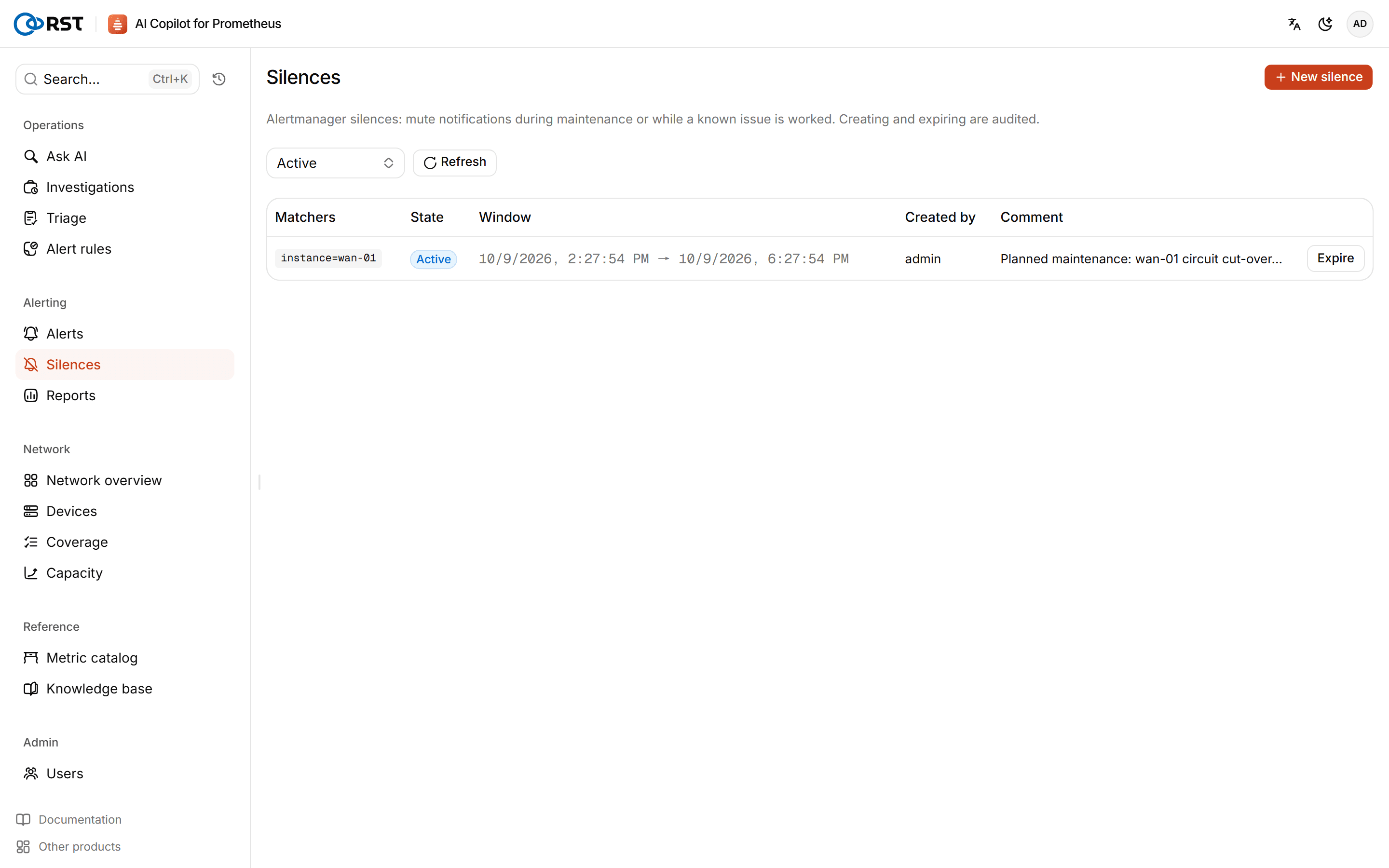Open the Documentation link
Screen dimensions: 1389x868
pos(69,819)
